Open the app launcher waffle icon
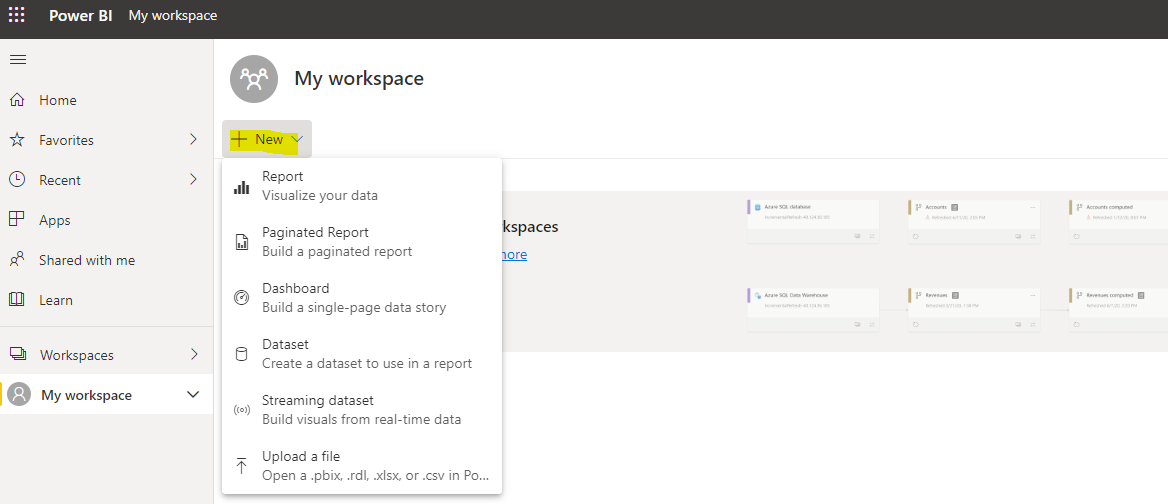Image resolution: width=1168 pixels, height=504 pixels. pyautogui.click(x=17, y=15)
